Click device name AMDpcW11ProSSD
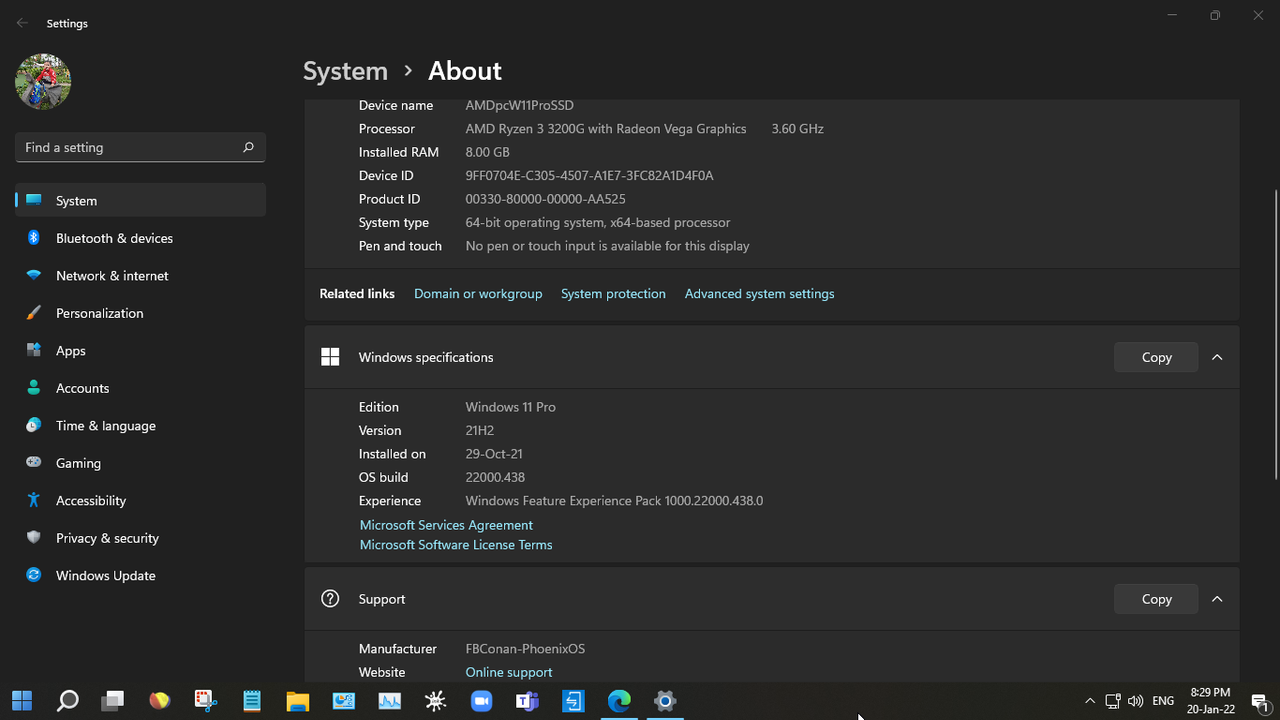The image size is (1280, 720). 519,105
